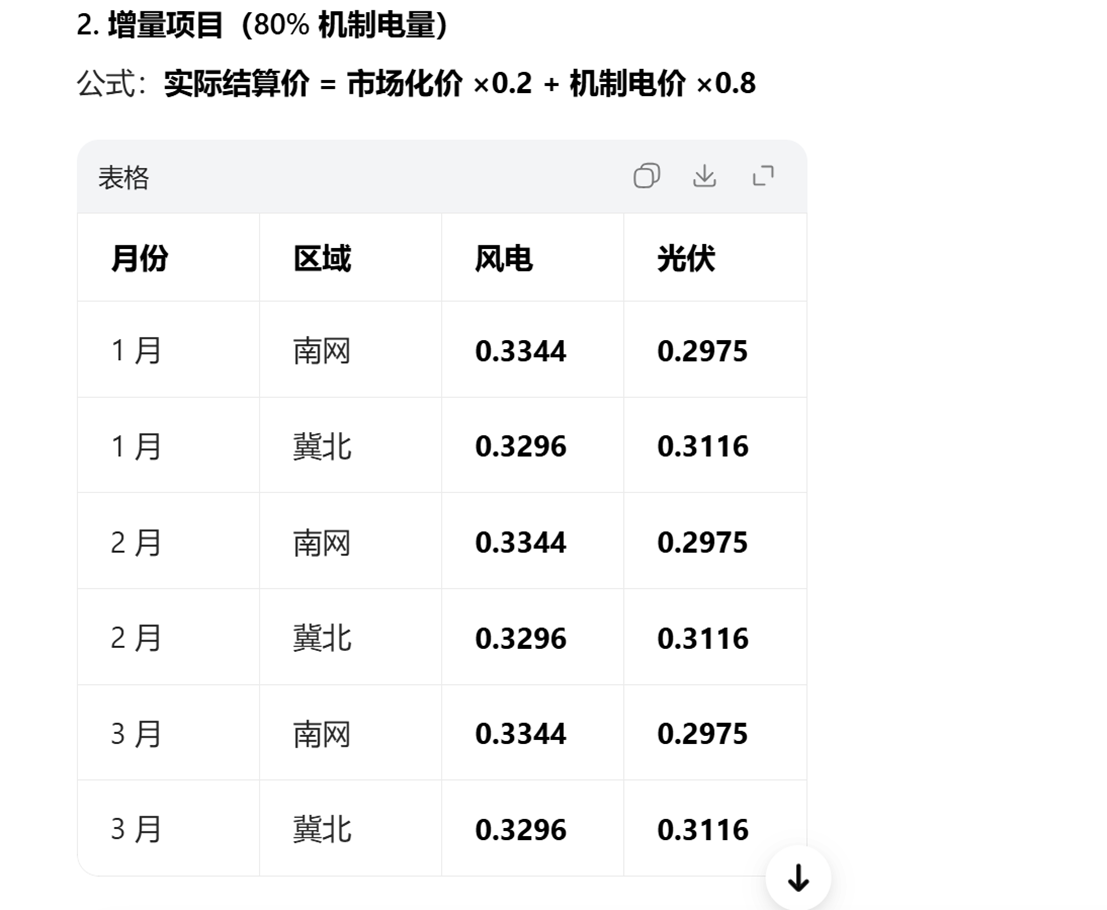Click 风电 value for 3月 冀北 row
Viewport: 1107px width, 910px height.
click(x=521, y=830)
